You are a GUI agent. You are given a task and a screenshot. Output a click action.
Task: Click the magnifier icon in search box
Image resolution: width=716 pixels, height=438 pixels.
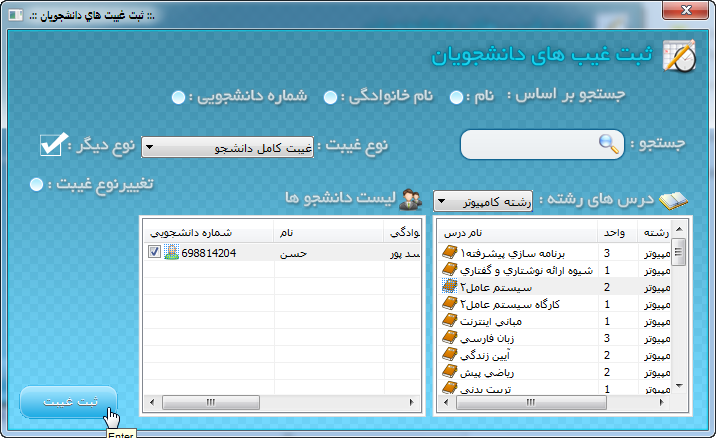(608, 144)
